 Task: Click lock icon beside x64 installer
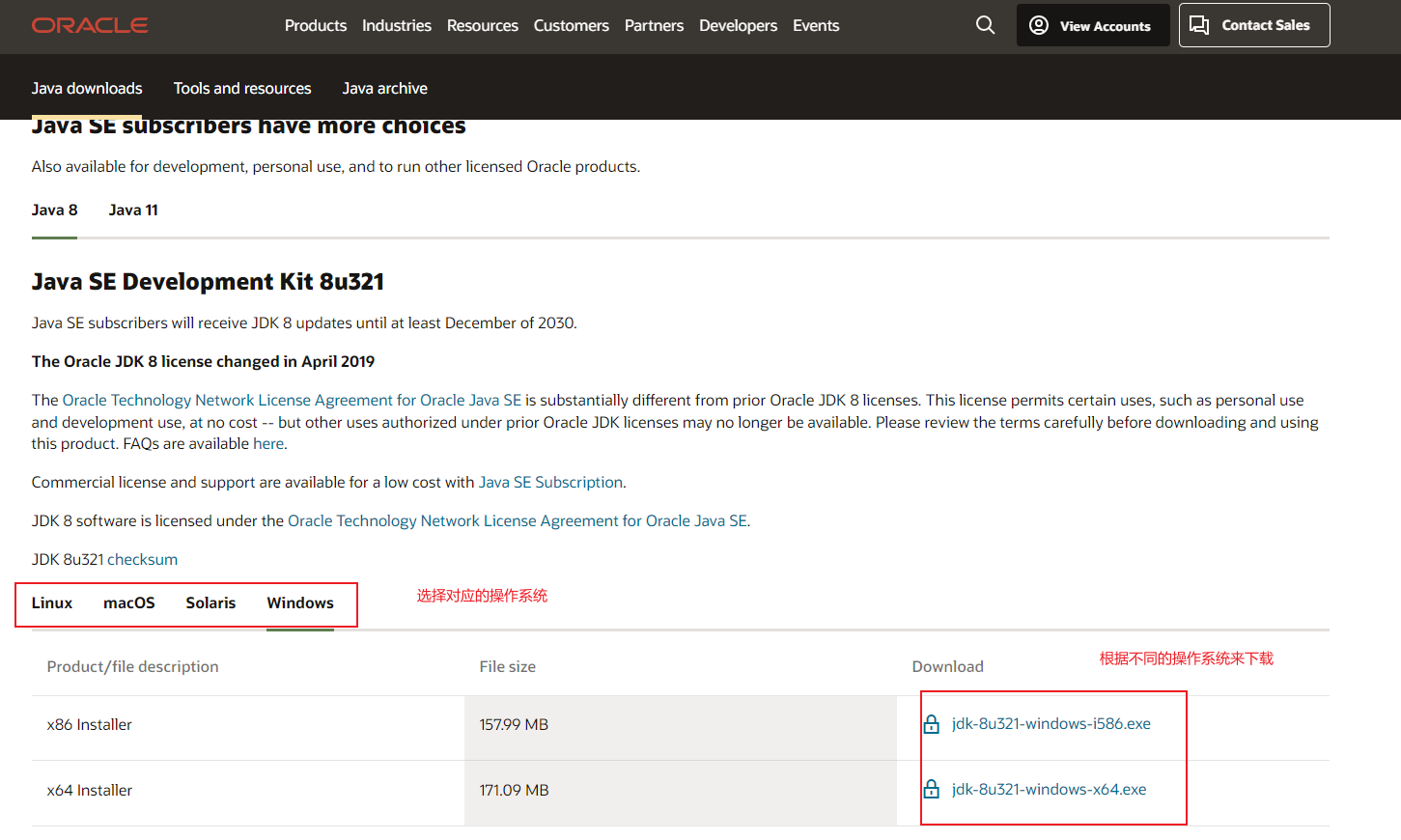[932, 790]
